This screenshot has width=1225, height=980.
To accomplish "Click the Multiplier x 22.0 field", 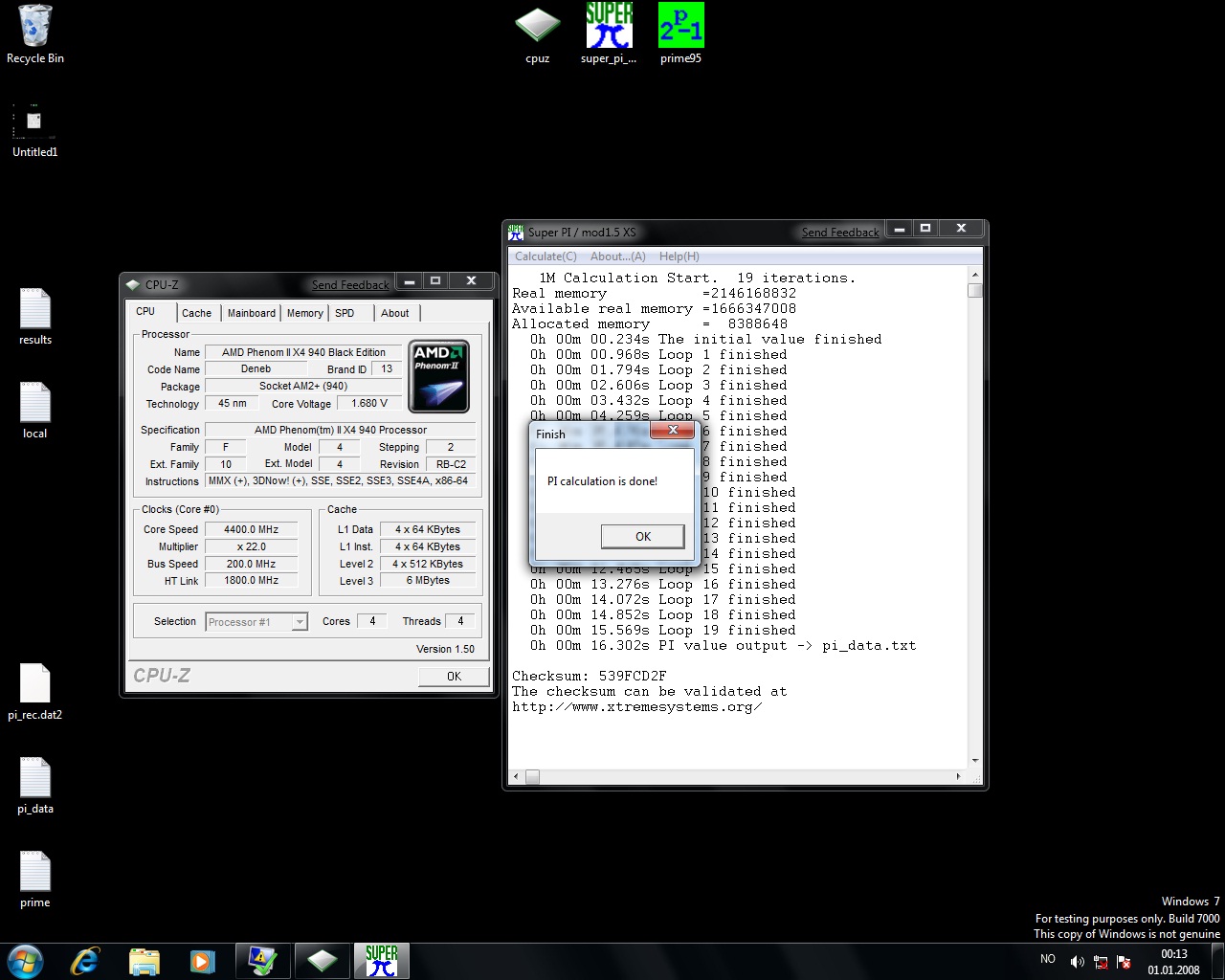I will pyautogui.click(x=251, y=546).
